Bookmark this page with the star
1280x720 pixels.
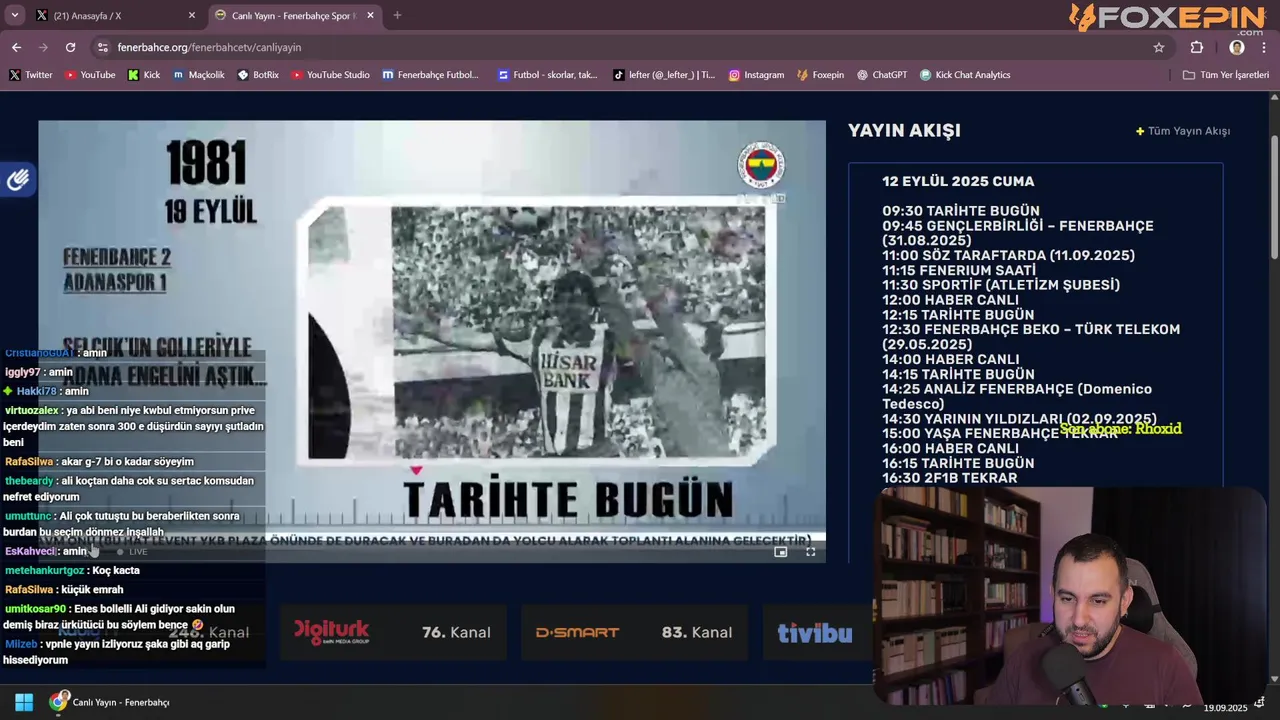[1159, 47]
